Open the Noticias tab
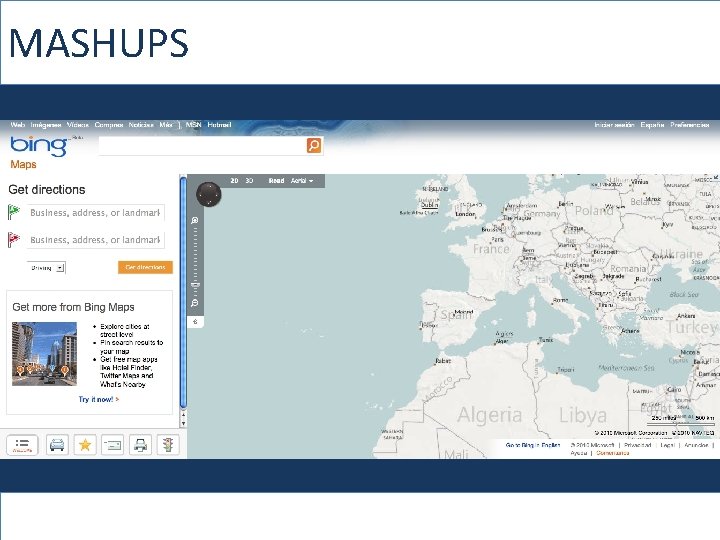Screen dimensions: 720x540 pos(141,125)
